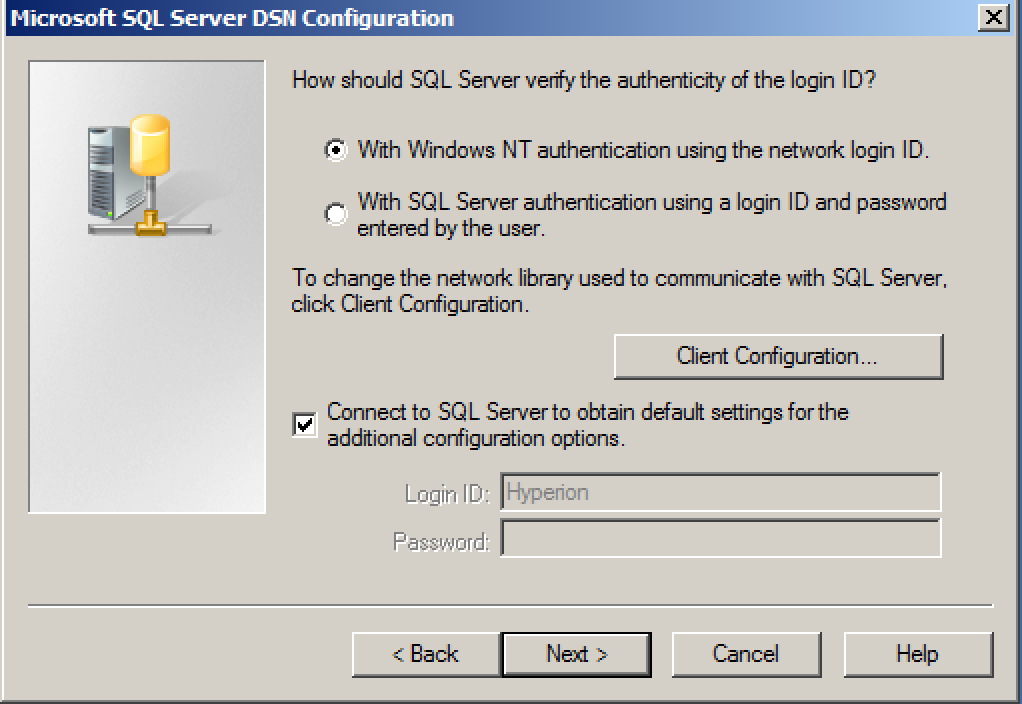
Task: Go to the previous step with Back
Action: 426,654
